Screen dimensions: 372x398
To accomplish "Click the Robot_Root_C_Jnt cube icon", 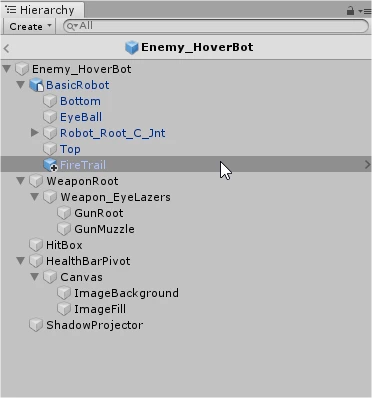I will pyautogui.click(x=50, y=133).
